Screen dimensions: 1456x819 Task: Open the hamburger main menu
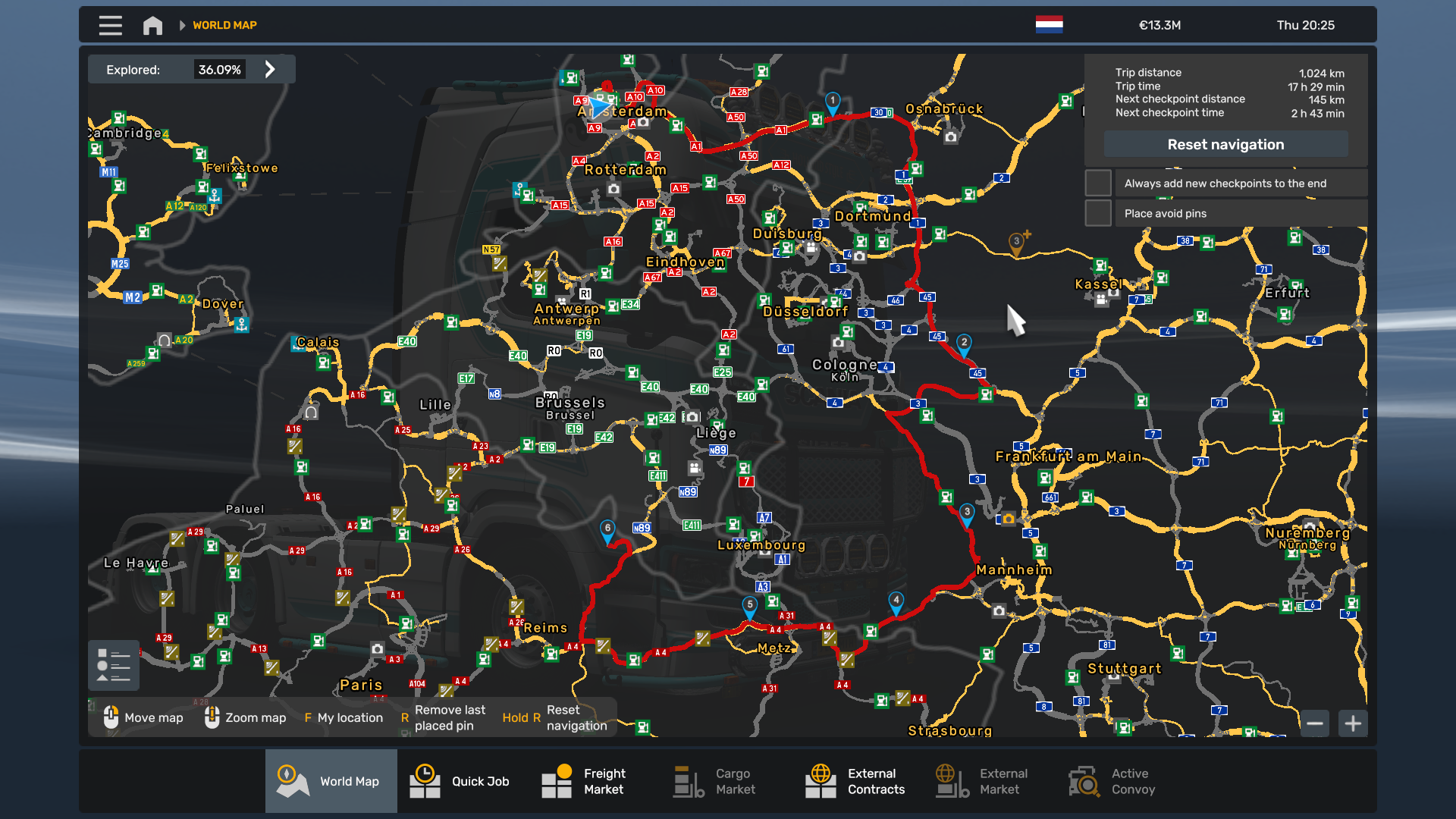(x=110, y=25)
